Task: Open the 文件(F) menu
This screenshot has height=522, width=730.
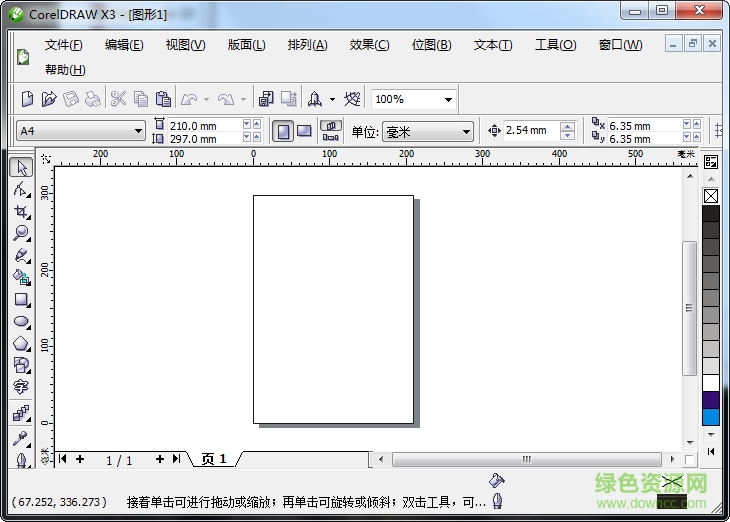Action: point(64,45)
